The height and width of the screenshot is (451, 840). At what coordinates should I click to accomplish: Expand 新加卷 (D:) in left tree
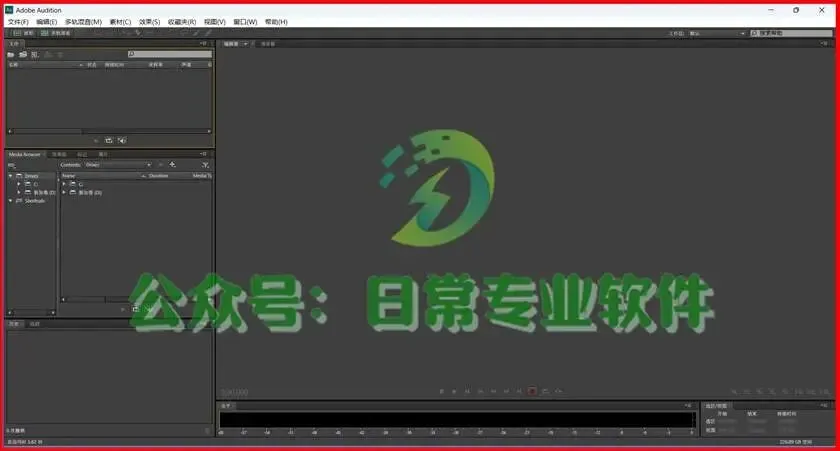point(19,192)
